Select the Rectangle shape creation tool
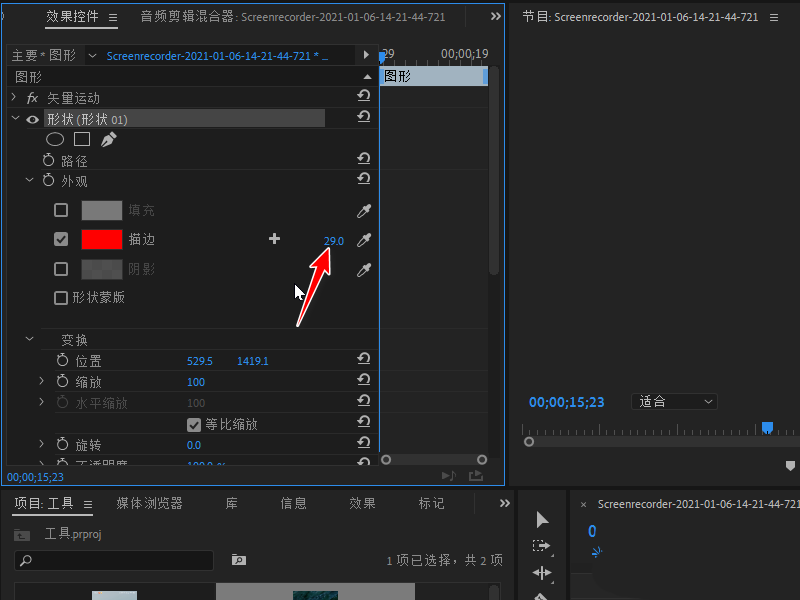Screen dimensions: 800x600 tap(84, 139)
